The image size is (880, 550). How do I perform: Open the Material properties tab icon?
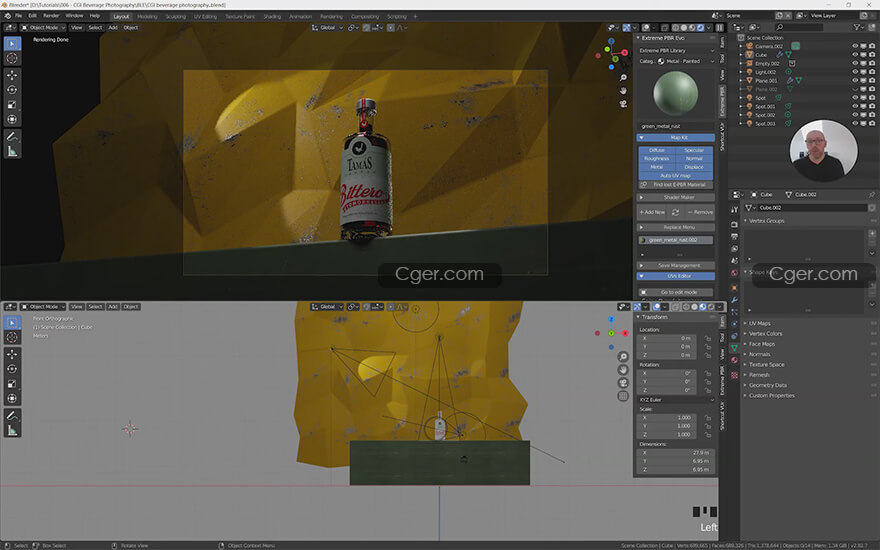pyautogui.click(x=734, y=360)
